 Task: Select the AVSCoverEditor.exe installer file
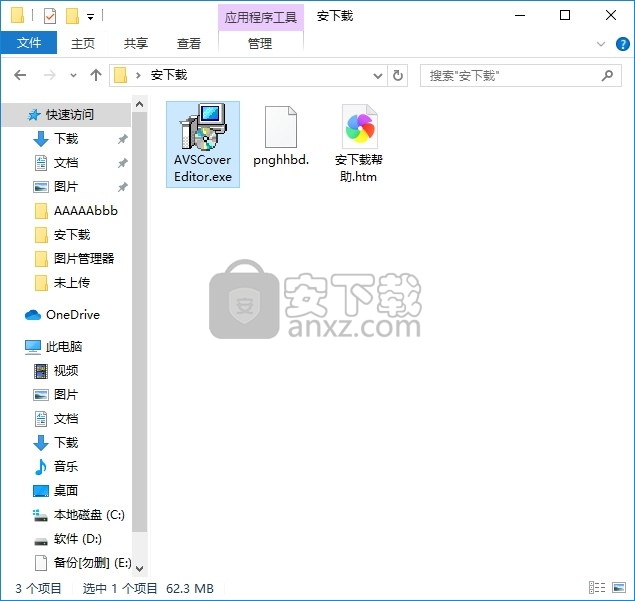[x=203, y=145]
